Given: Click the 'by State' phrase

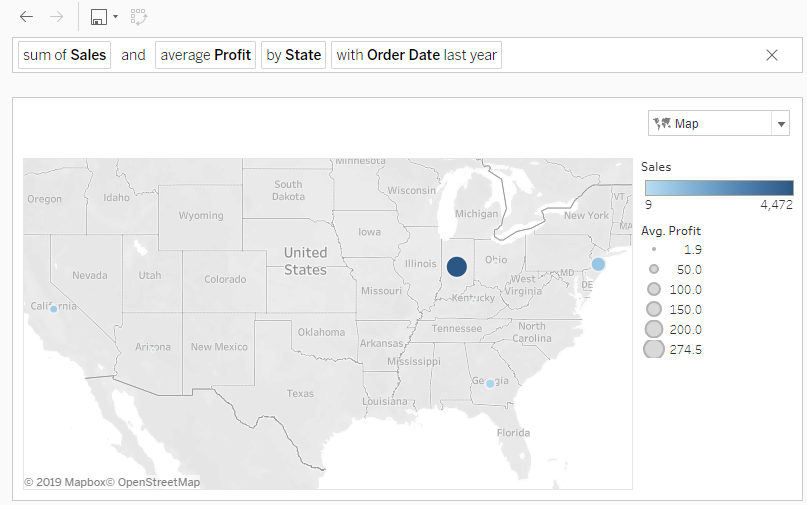Looking at the screenshot, I should [293, 55].
